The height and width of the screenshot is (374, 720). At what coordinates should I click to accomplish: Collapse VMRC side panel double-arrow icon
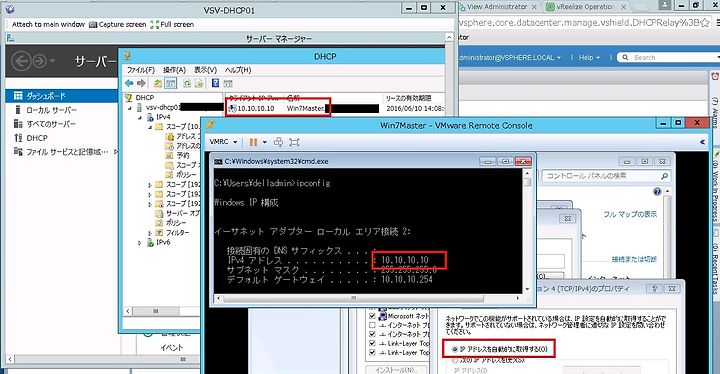pyautogui.click(x=702, y=142)
